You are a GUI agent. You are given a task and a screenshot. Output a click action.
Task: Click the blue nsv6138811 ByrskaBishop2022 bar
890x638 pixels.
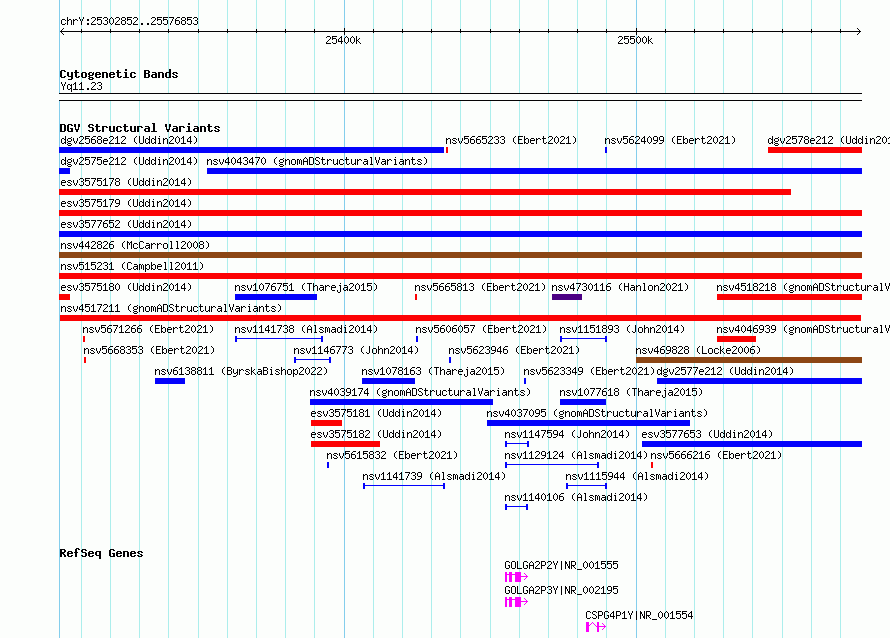click(x=170, y=381)
